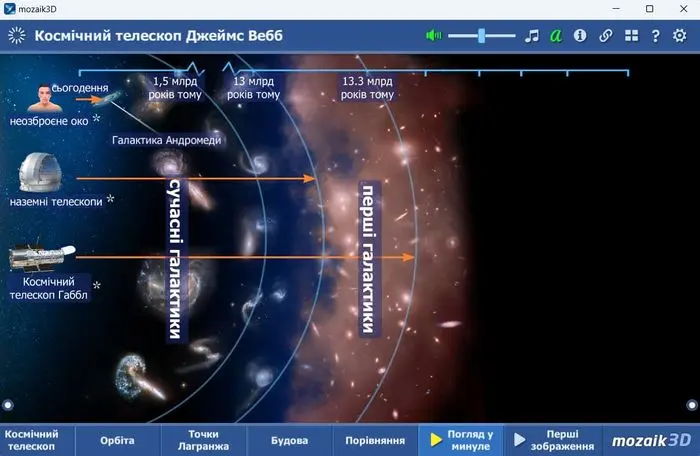Image resolution: width=700 pixels, height=456 pixels.
Task: Click the white dot at the lower left edge
Action: click(8, 405)
